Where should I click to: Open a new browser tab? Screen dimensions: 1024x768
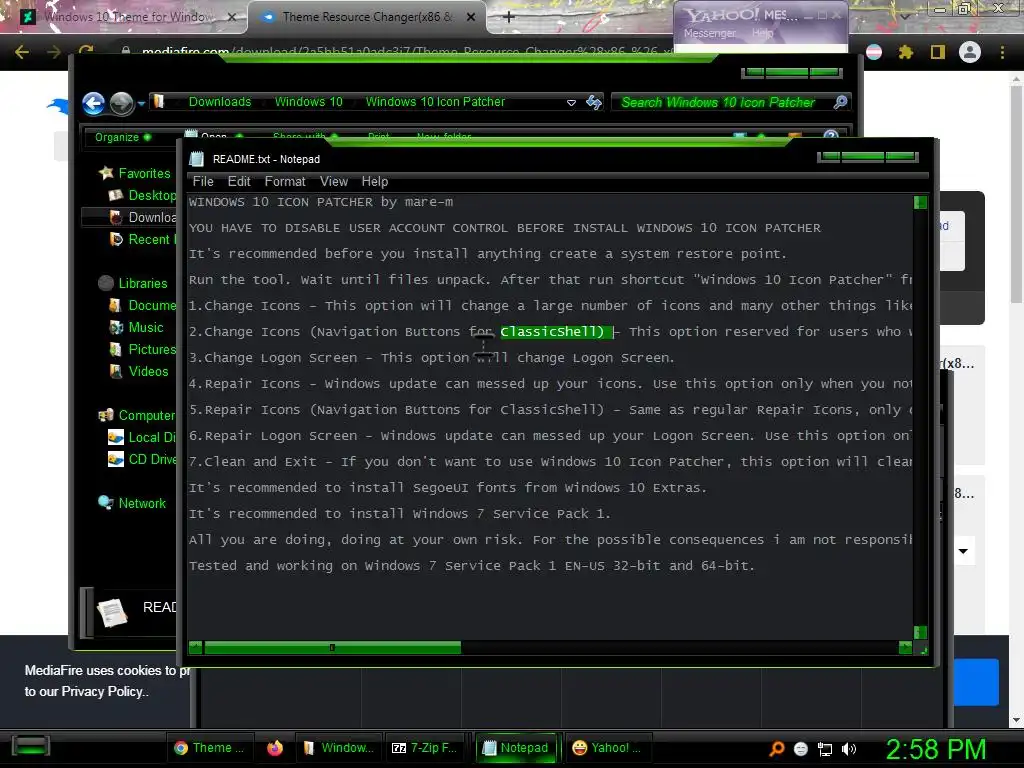point(509,17)
